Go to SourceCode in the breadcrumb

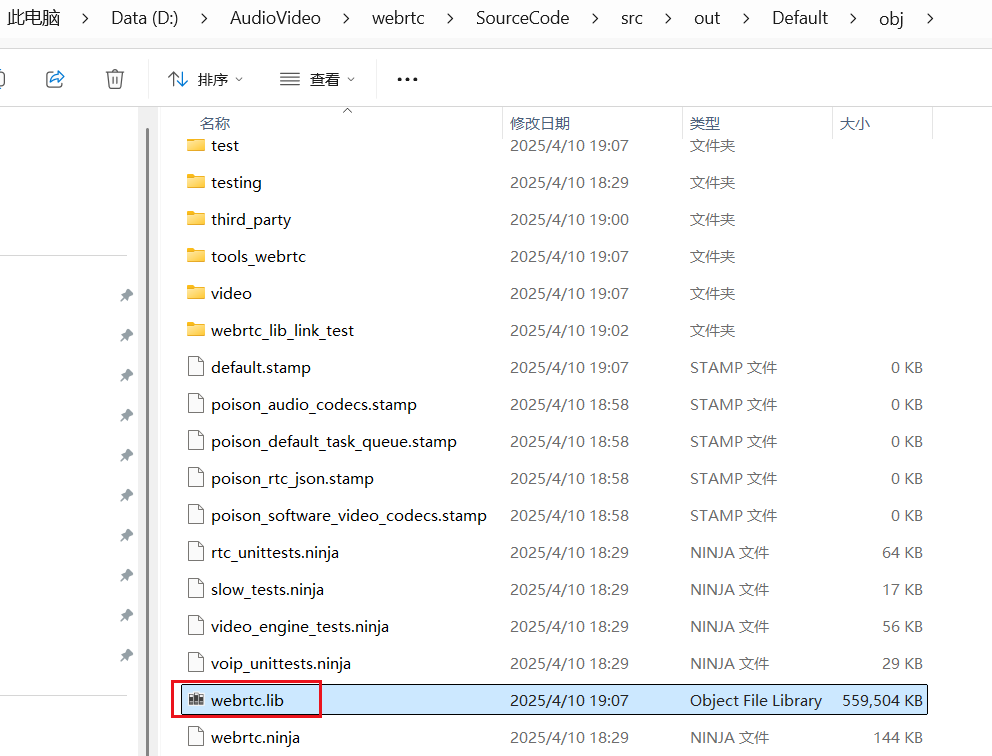tap(523, 18)
